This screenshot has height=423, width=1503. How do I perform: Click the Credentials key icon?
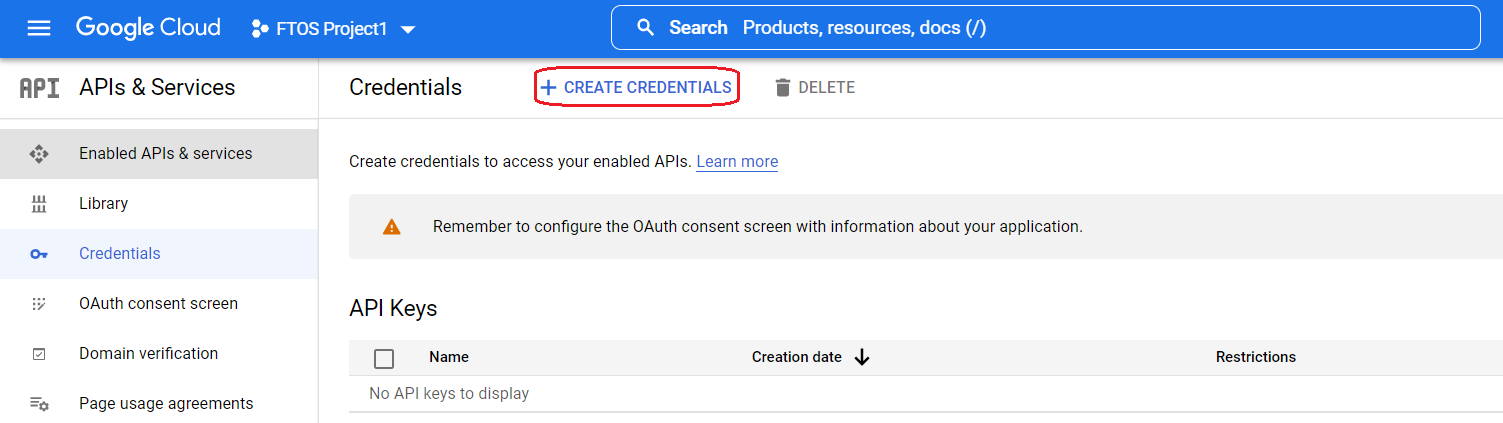click(x=39, y=254)
